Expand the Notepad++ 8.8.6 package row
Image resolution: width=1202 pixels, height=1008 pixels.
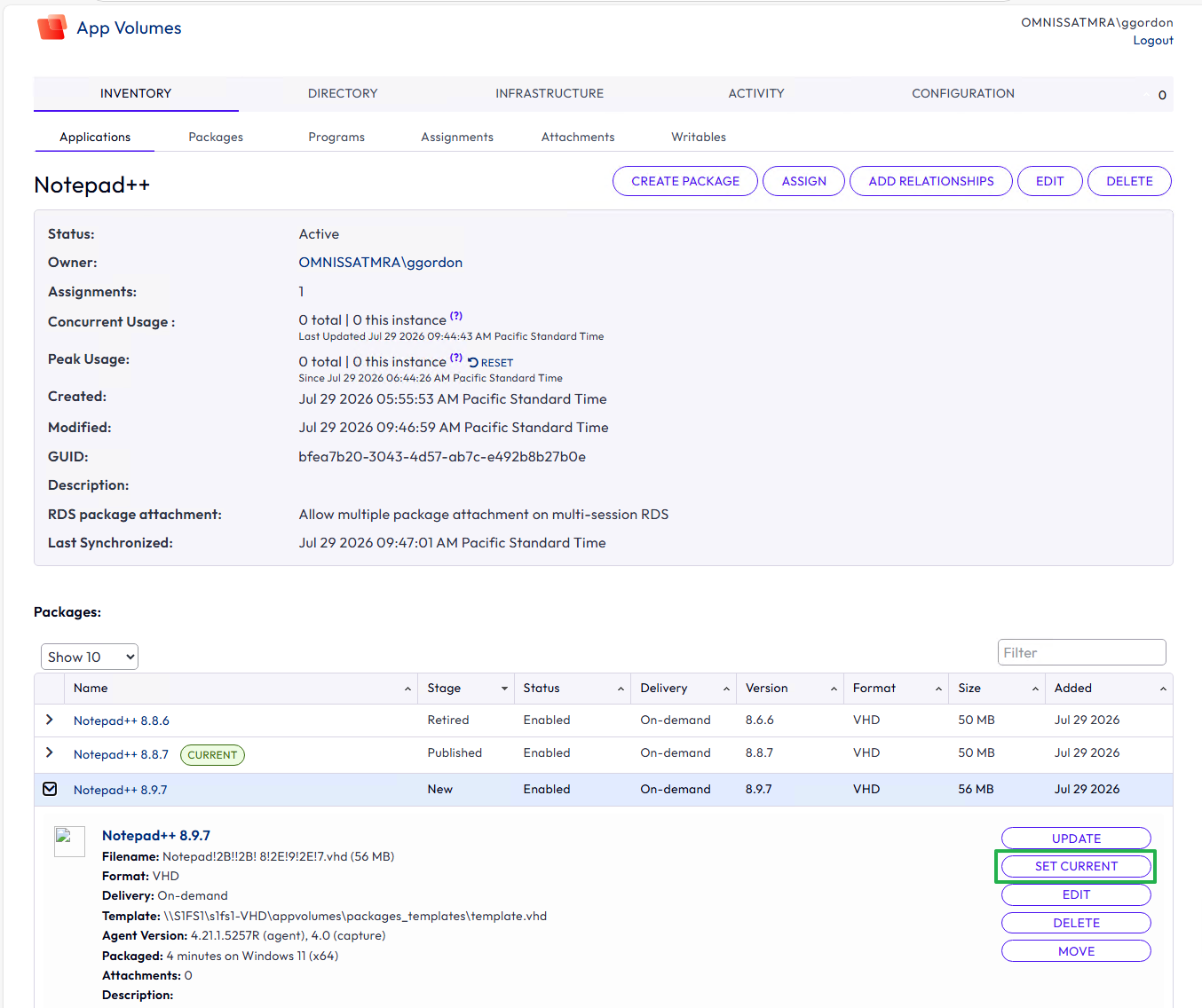(x=50, y=720)
